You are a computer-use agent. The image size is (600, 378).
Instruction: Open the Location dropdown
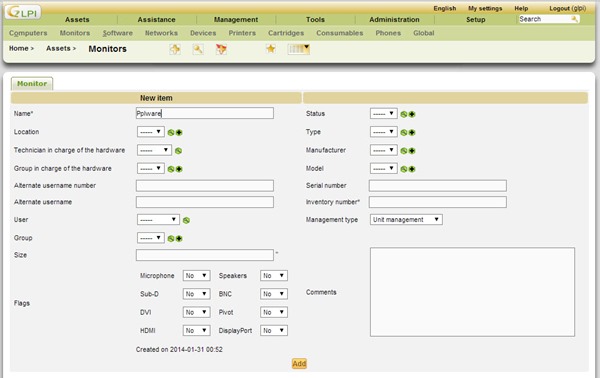[x=151, y=132]
